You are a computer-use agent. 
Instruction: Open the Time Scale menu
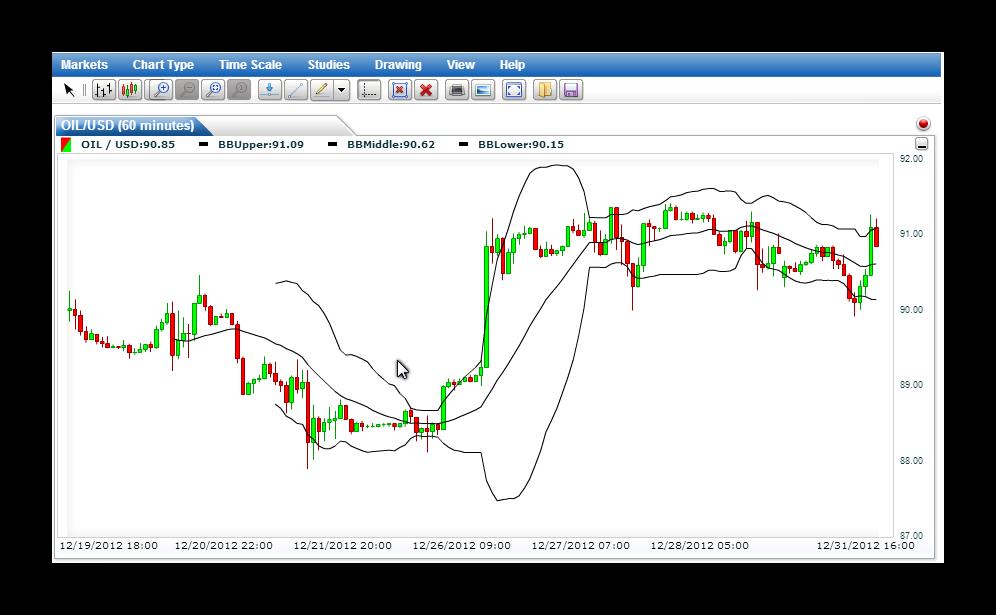[x=250, y=65]
